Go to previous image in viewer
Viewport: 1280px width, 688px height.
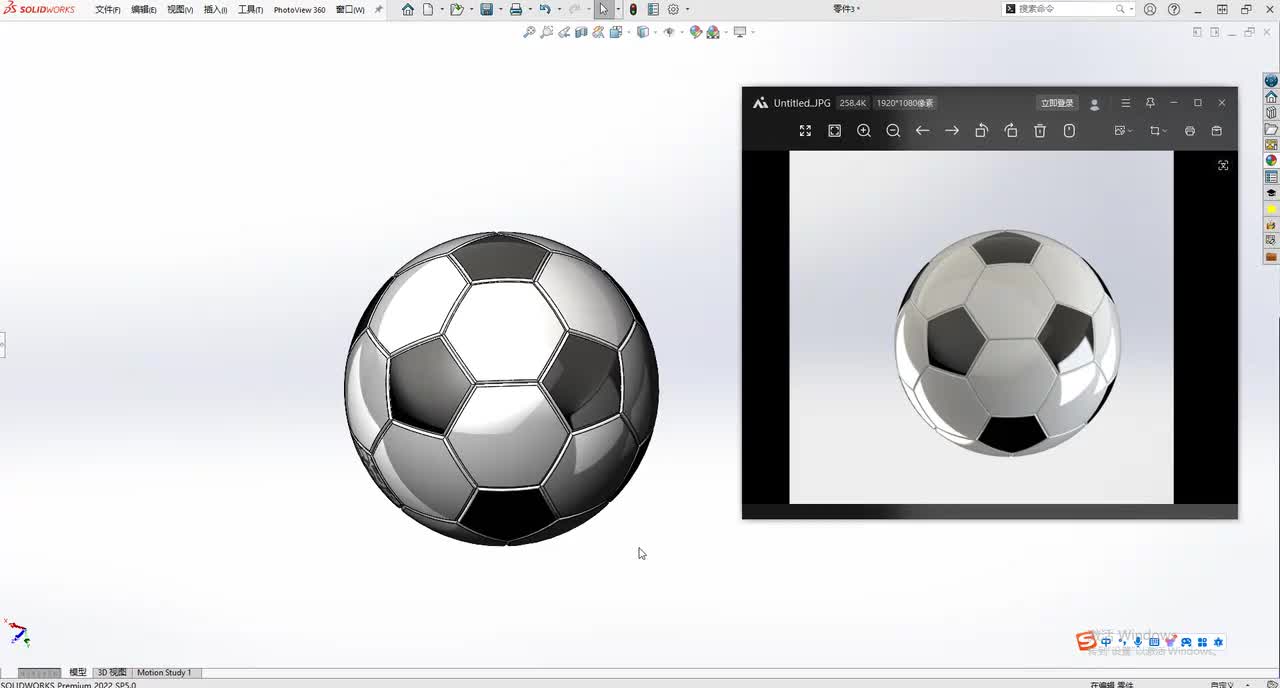[x=923, y=131]
